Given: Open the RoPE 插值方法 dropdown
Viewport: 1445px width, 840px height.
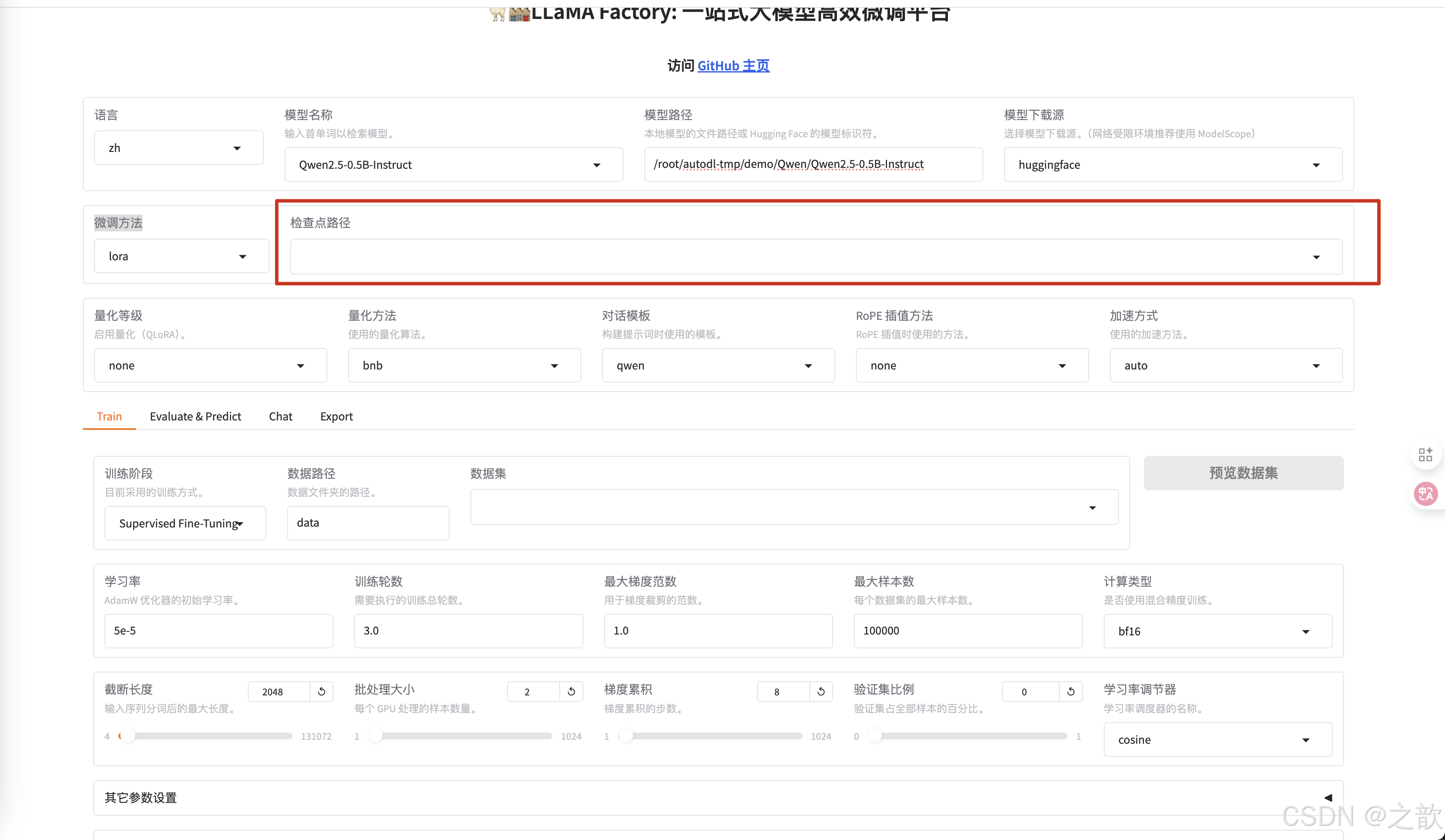Looking at the screenshot, I should coord(972,366).
